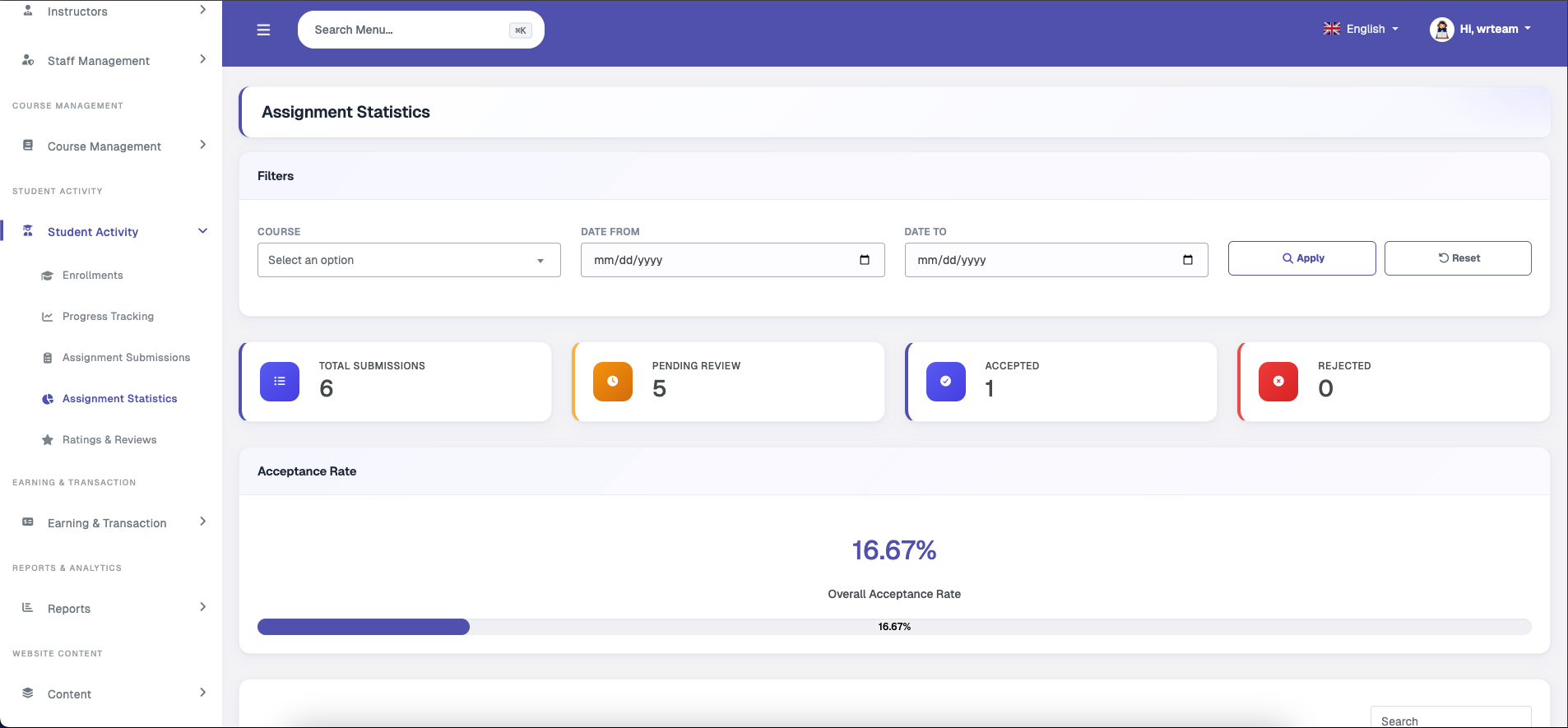
Task: Click the Assignment Statistics page heading
Action: pyautogui.click(x=346, y=112)
